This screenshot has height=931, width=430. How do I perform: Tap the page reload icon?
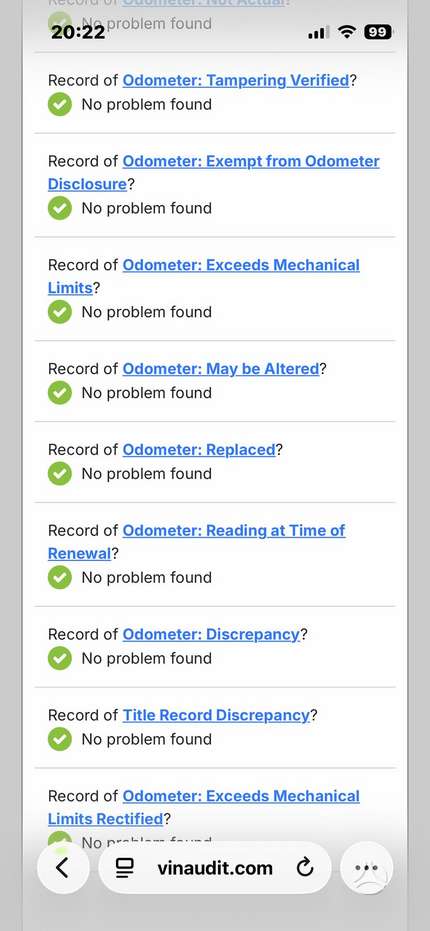(305, 868)
